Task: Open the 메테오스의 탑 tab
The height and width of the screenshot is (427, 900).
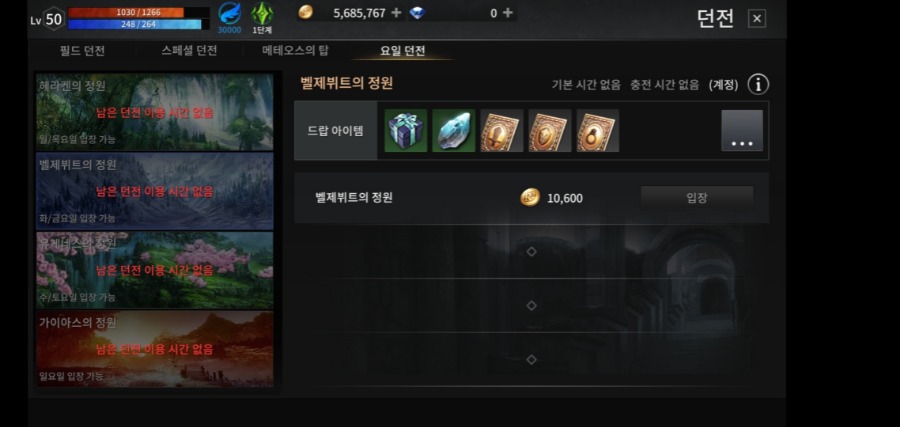Action: 295,51
